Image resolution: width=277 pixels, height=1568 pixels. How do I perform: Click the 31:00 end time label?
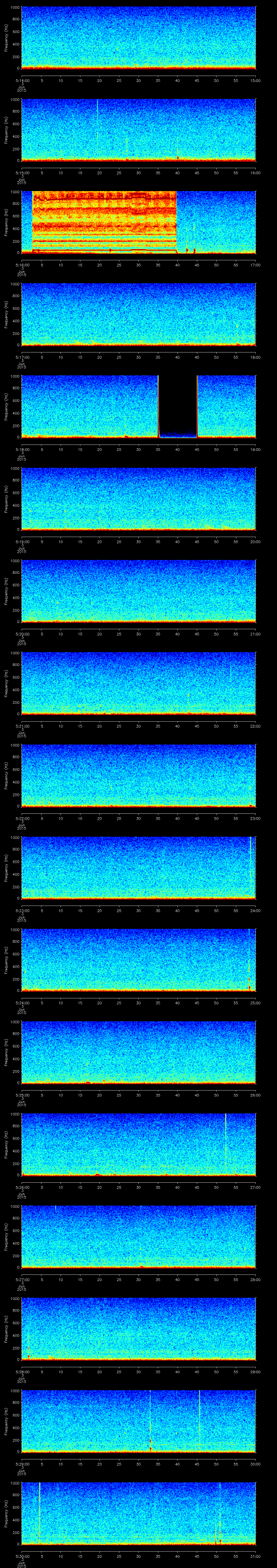[256, 1556]
